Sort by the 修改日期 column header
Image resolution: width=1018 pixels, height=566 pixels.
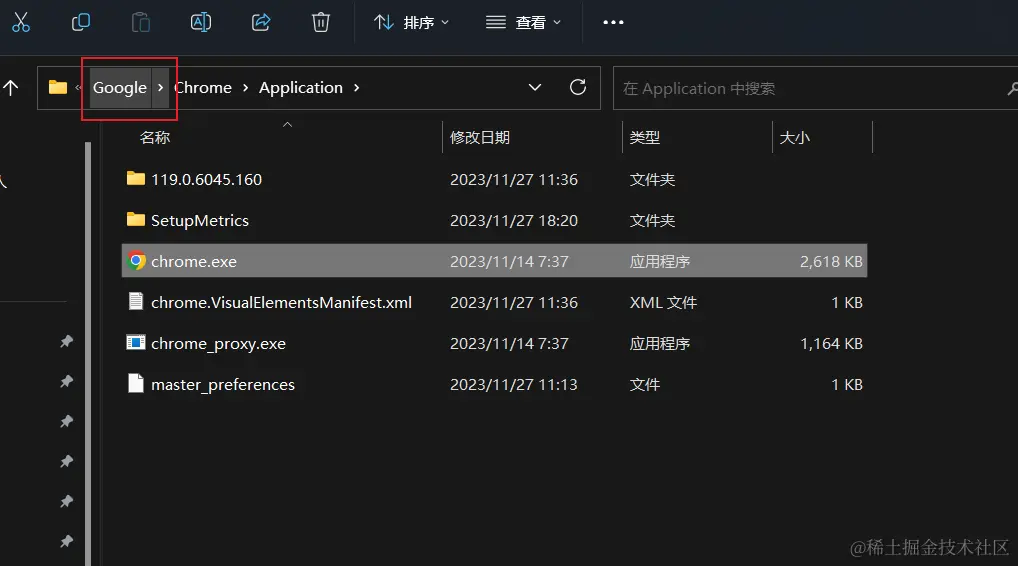click(480, 138)
